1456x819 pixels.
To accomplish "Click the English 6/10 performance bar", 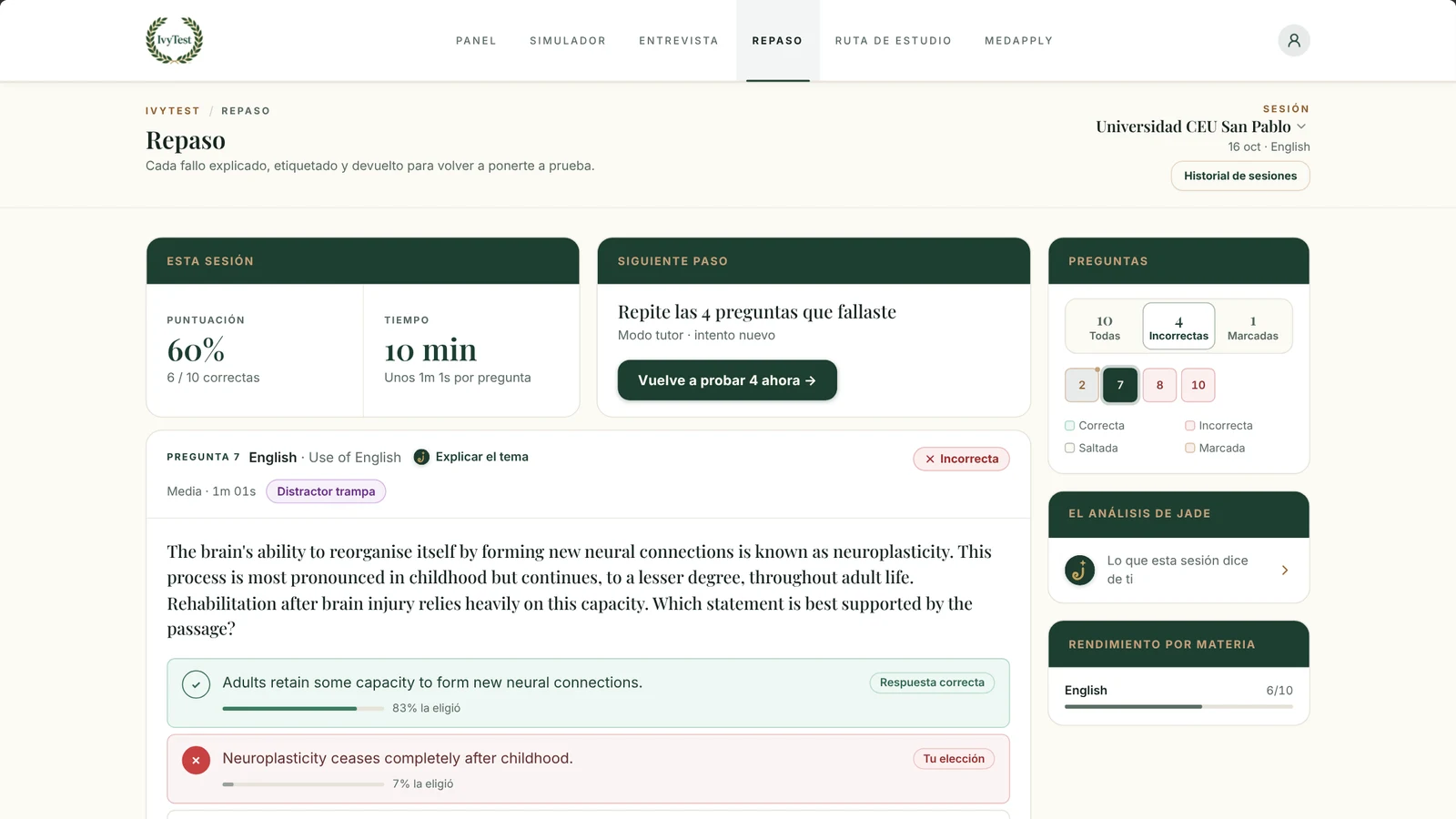I will (1178, 706).
